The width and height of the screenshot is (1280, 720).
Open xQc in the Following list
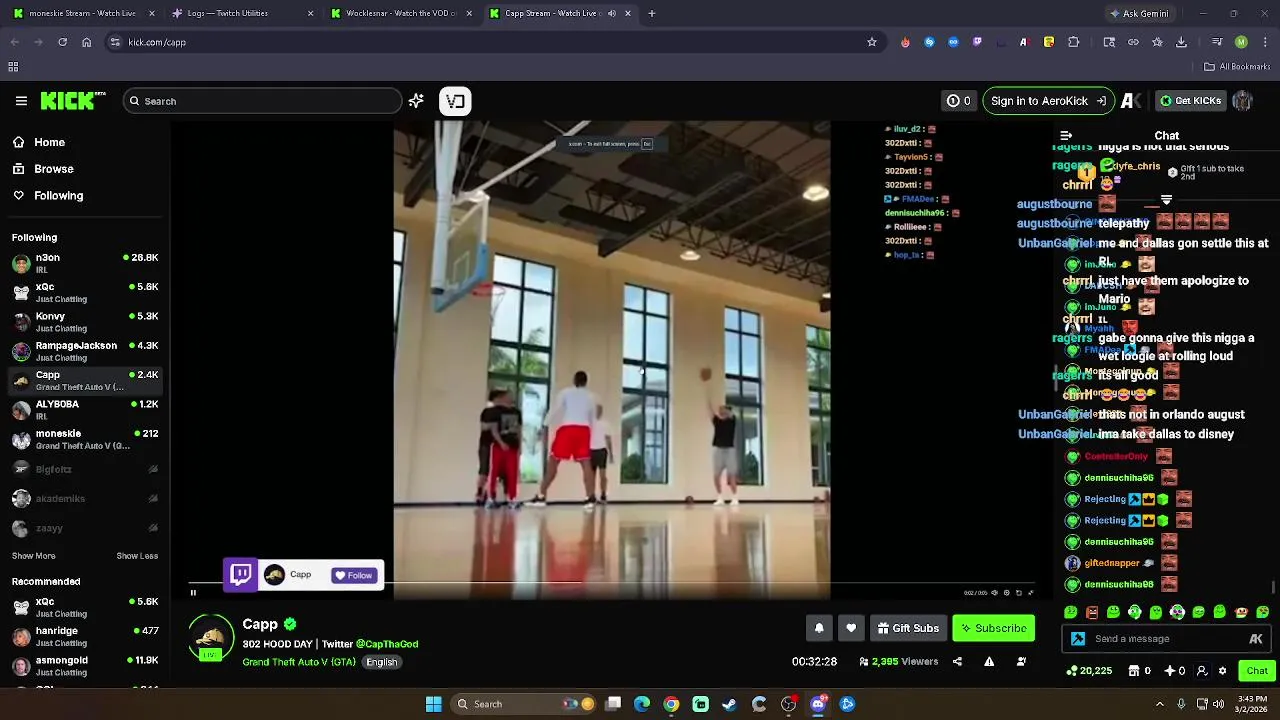(84, 292)
